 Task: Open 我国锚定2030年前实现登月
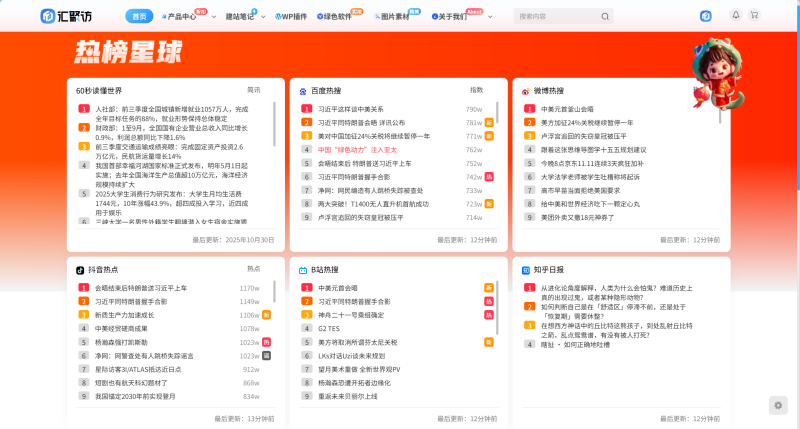pyautogui.click(x=135, y=396)
